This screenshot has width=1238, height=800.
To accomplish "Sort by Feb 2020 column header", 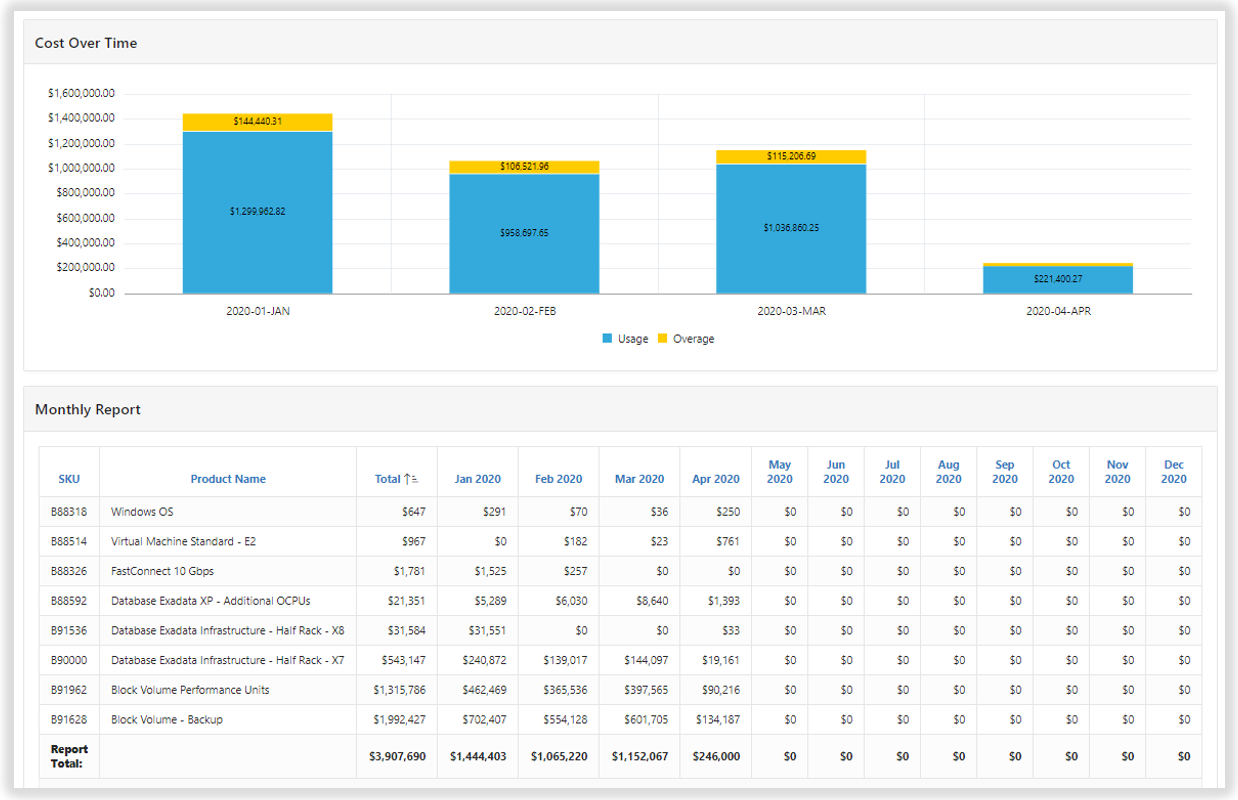I will point(558,479).
